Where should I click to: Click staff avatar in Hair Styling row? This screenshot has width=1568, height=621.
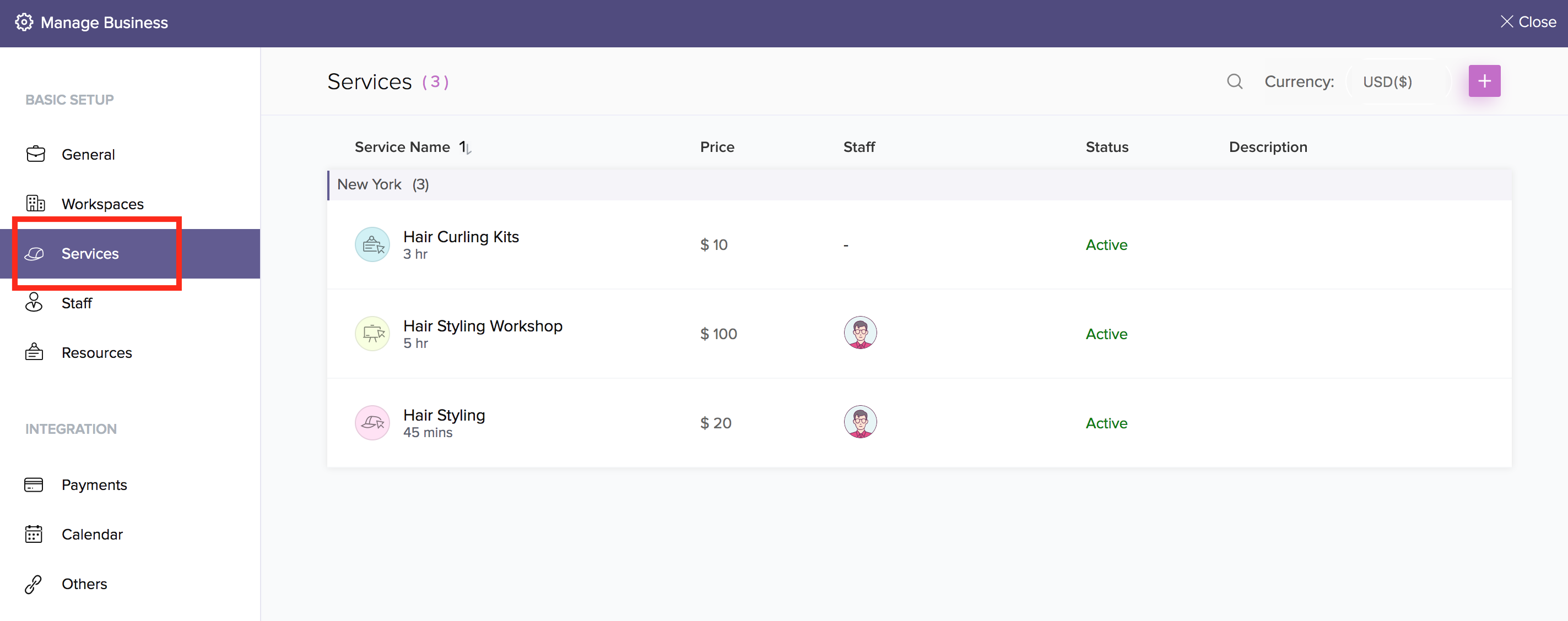pyautogui.click(x=859, y=422)
